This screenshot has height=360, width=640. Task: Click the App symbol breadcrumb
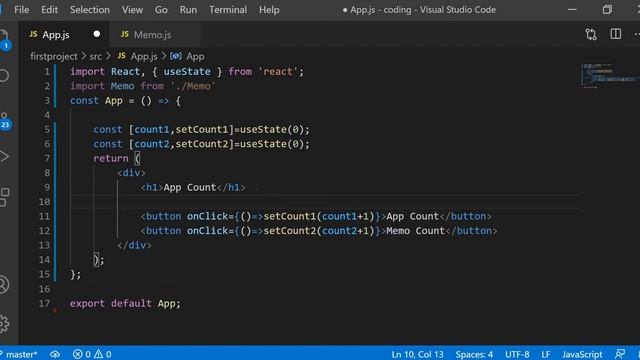click(188, 56)
